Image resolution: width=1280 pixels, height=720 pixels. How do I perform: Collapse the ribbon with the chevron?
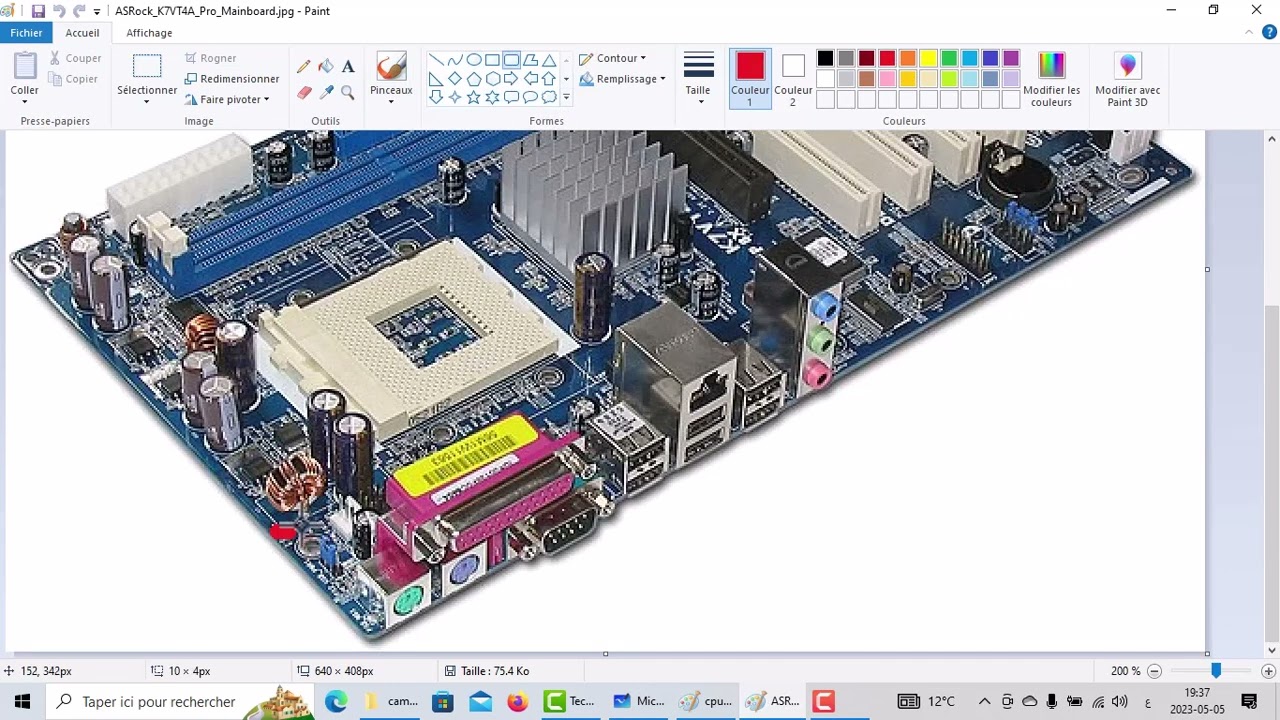(1249, 32)
